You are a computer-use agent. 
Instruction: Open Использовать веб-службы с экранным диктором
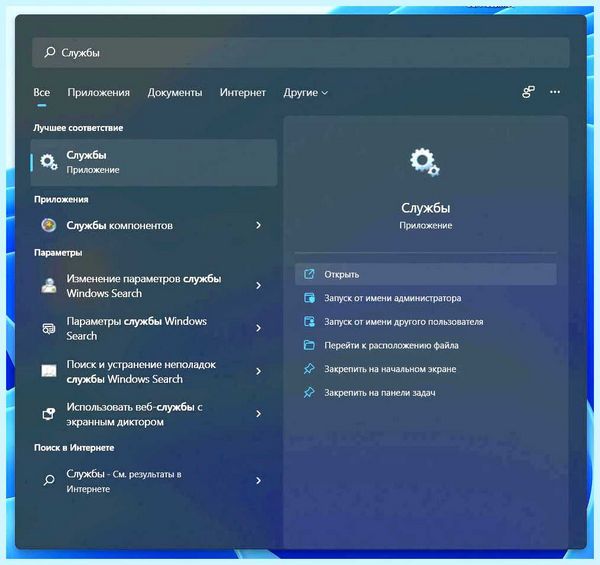[x=154, y=414]
